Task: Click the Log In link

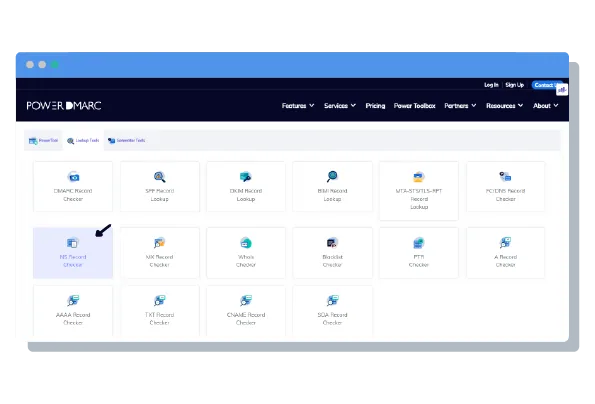Action: [x=491, y=85]
